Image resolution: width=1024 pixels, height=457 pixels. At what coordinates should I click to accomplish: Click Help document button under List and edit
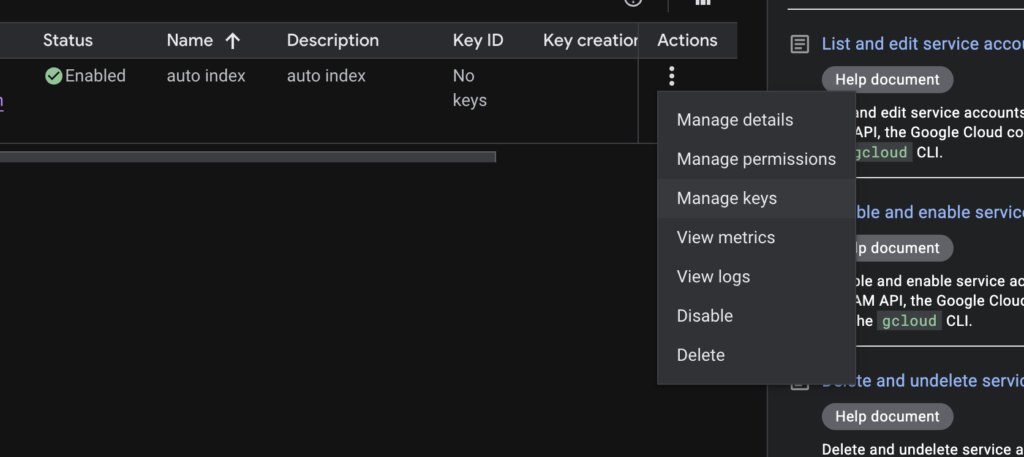coord(887,79)
